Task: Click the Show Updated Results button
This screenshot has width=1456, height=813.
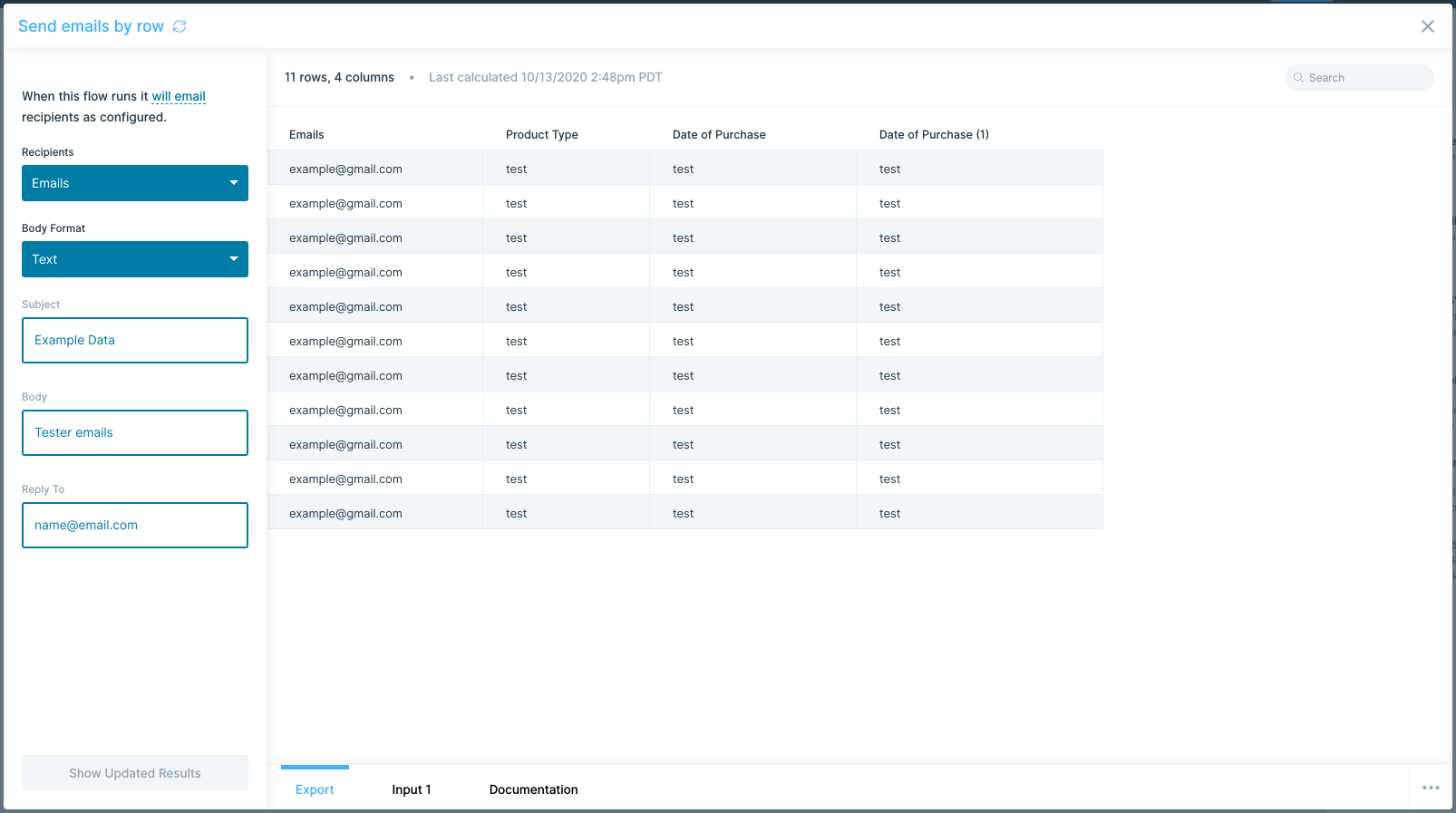Action: [135, 773]
